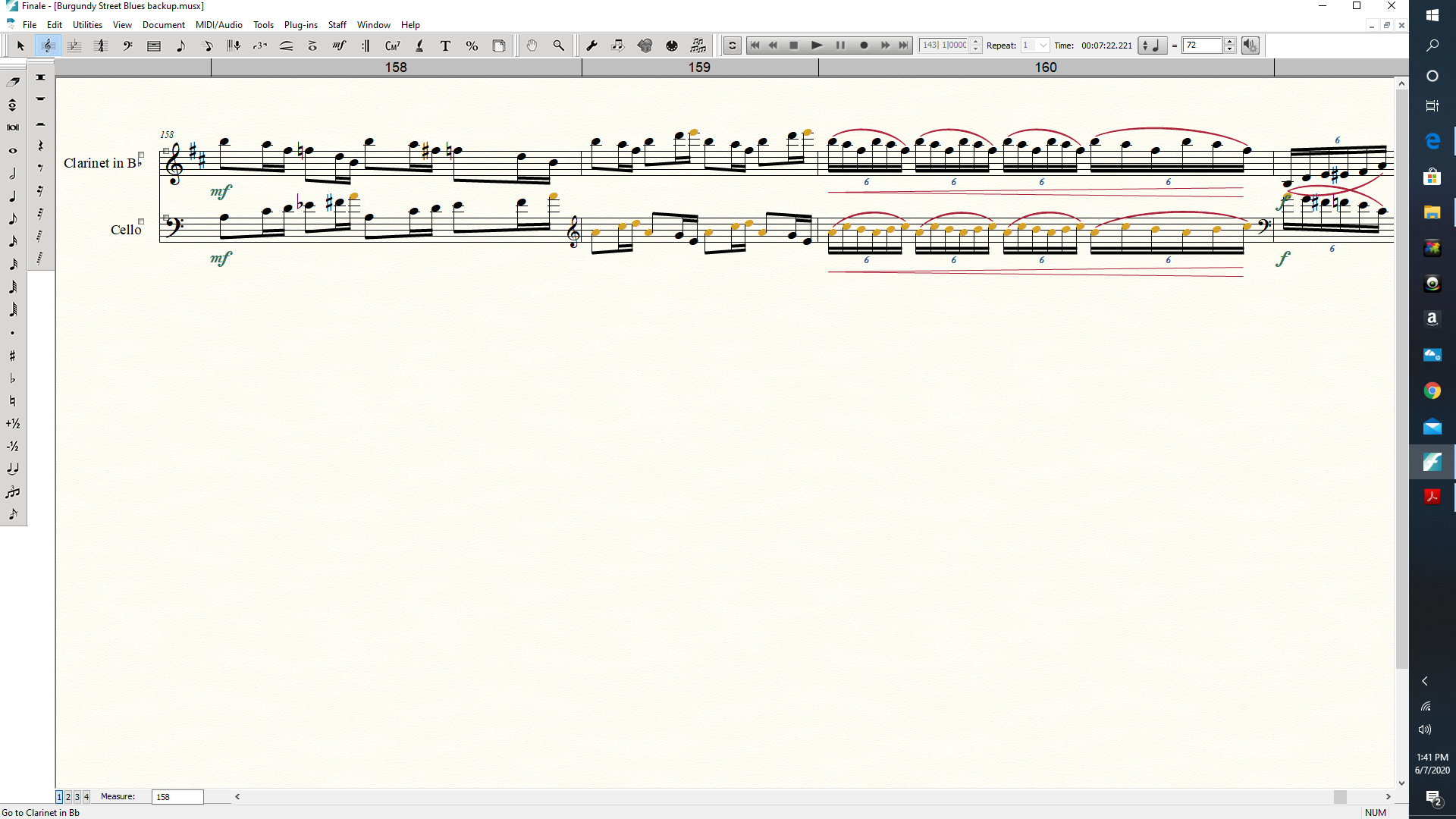This screenshot has height=819, width=1456.
Task: Toggle the playback loop button
Action: [x=733, y=45]
